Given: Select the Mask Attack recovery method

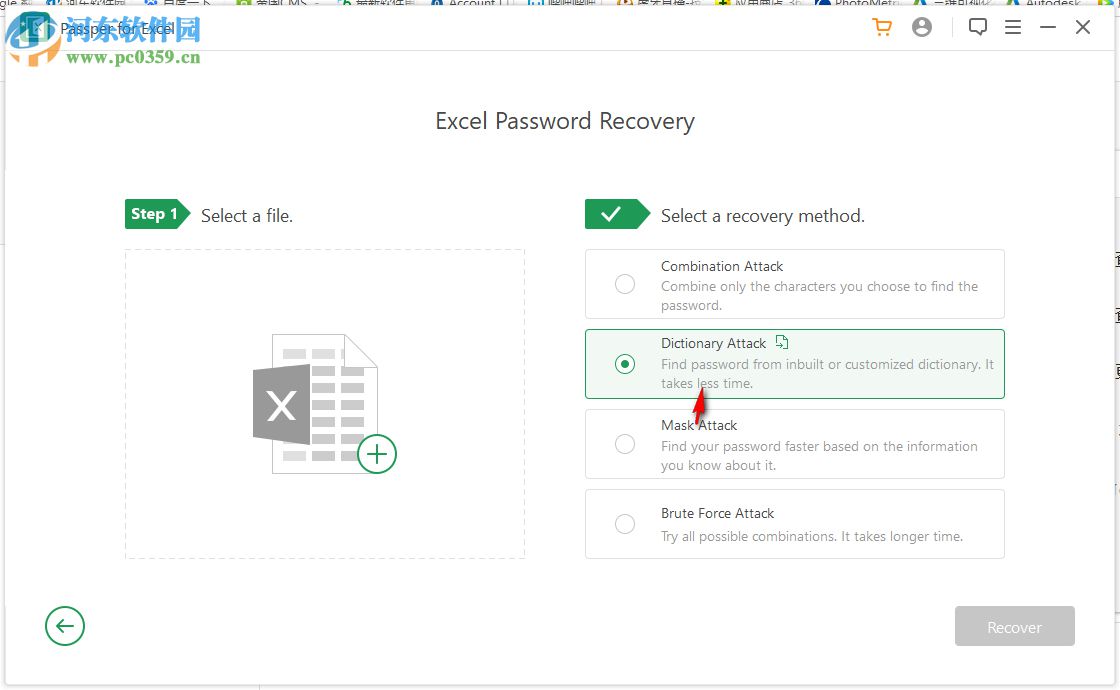Looking at the screenshot, I should (625, 442).
